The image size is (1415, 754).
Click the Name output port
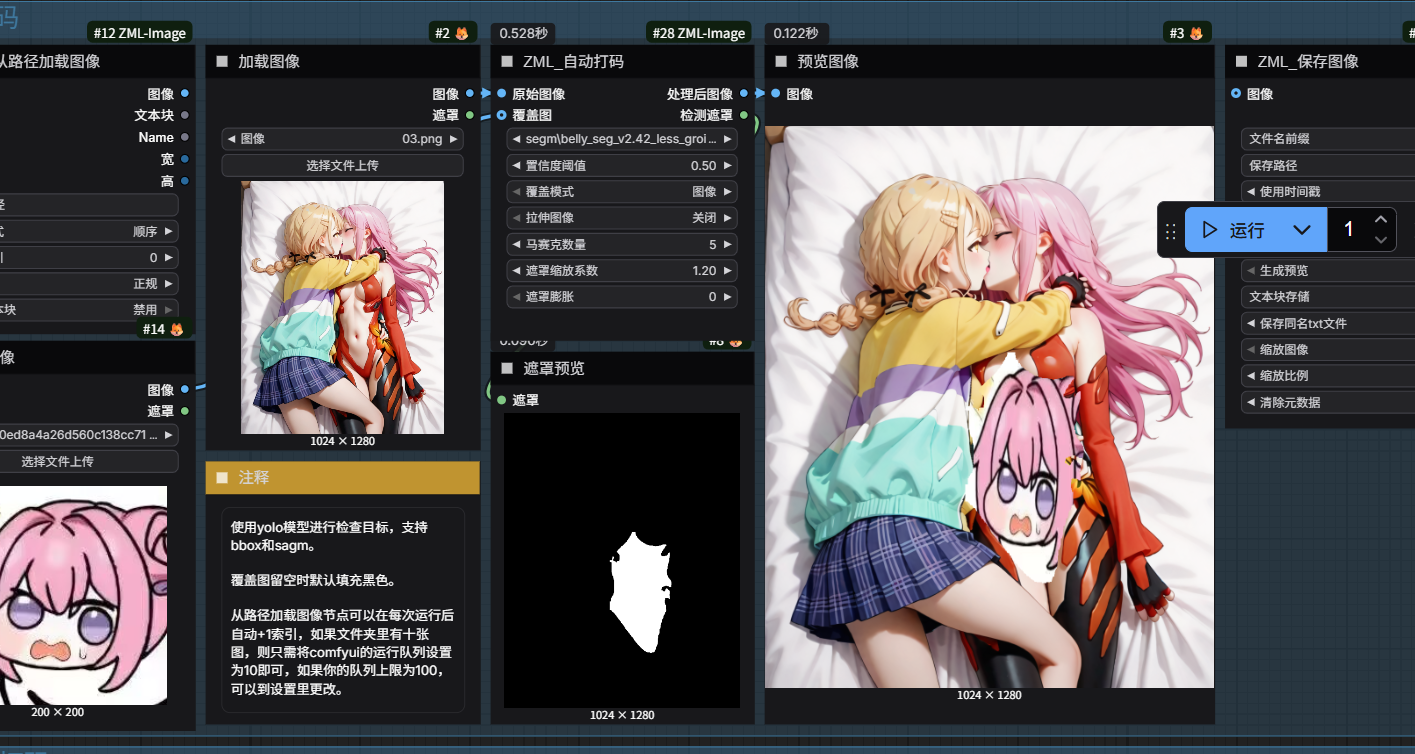185,137
